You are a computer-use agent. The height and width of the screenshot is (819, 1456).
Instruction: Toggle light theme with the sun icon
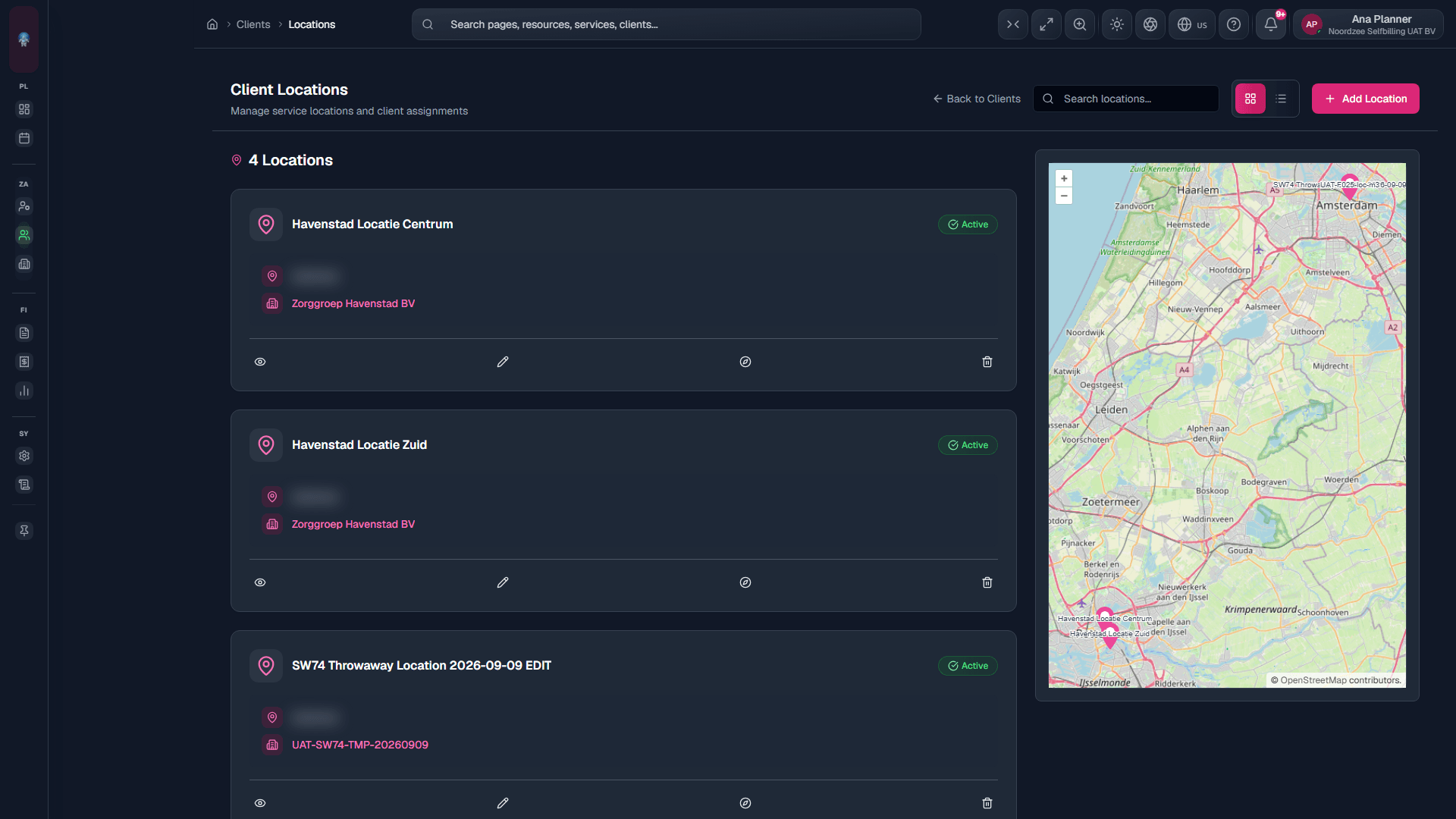coord(1117,24)
